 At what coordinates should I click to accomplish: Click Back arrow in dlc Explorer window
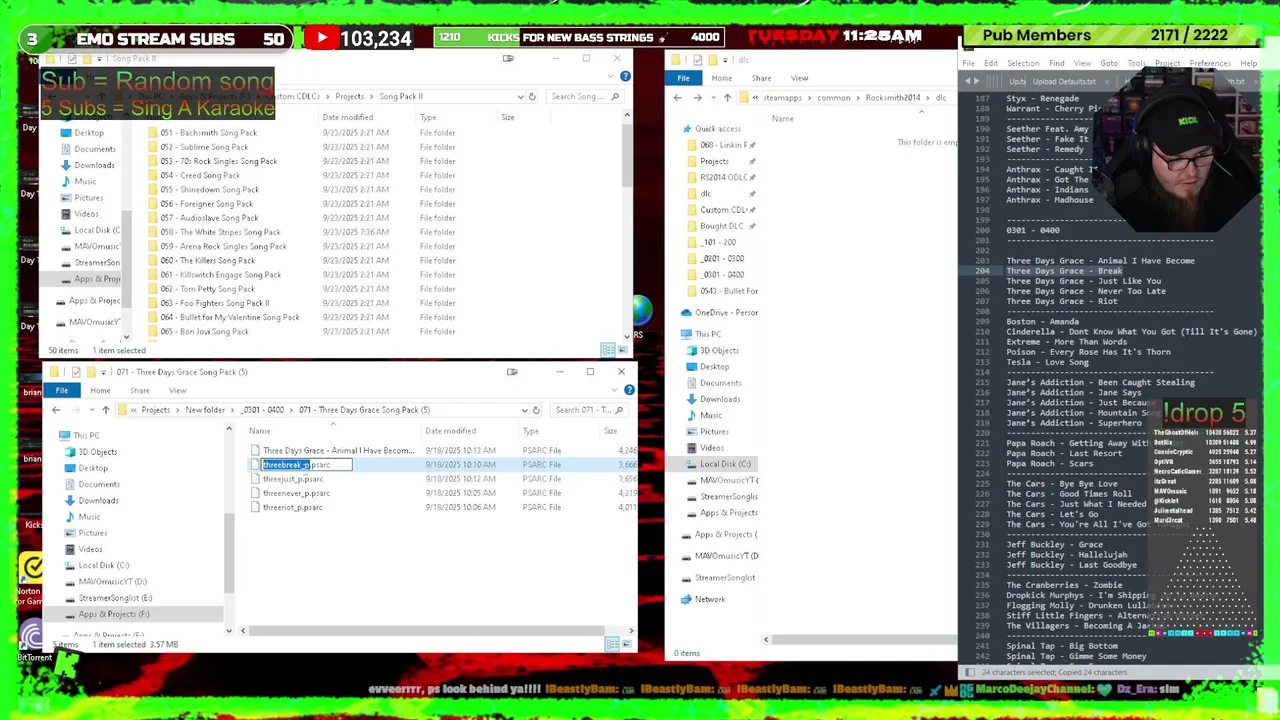[678, 98]
